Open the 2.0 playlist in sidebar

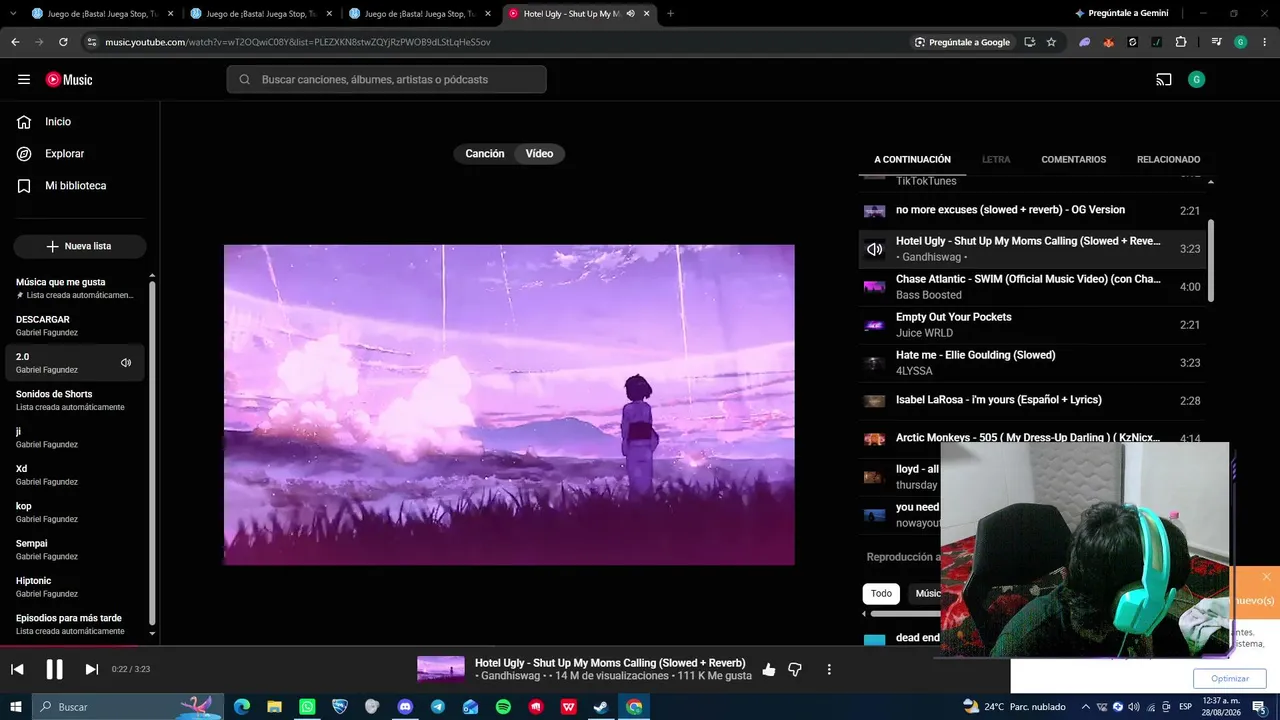click(75, 363)
